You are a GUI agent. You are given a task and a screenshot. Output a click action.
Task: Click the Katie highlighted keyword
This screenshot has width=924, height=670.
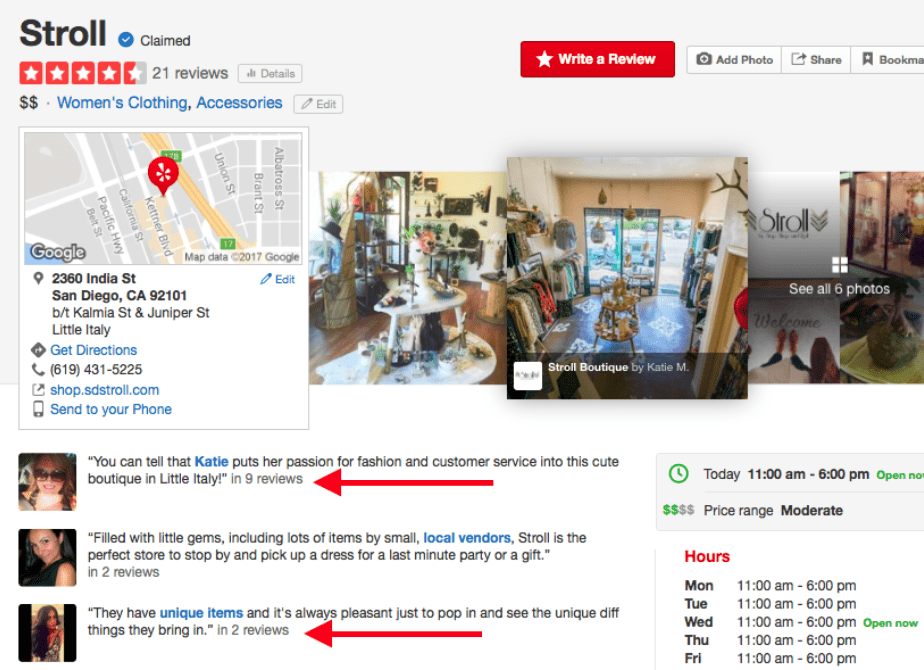tap(211, 461)
